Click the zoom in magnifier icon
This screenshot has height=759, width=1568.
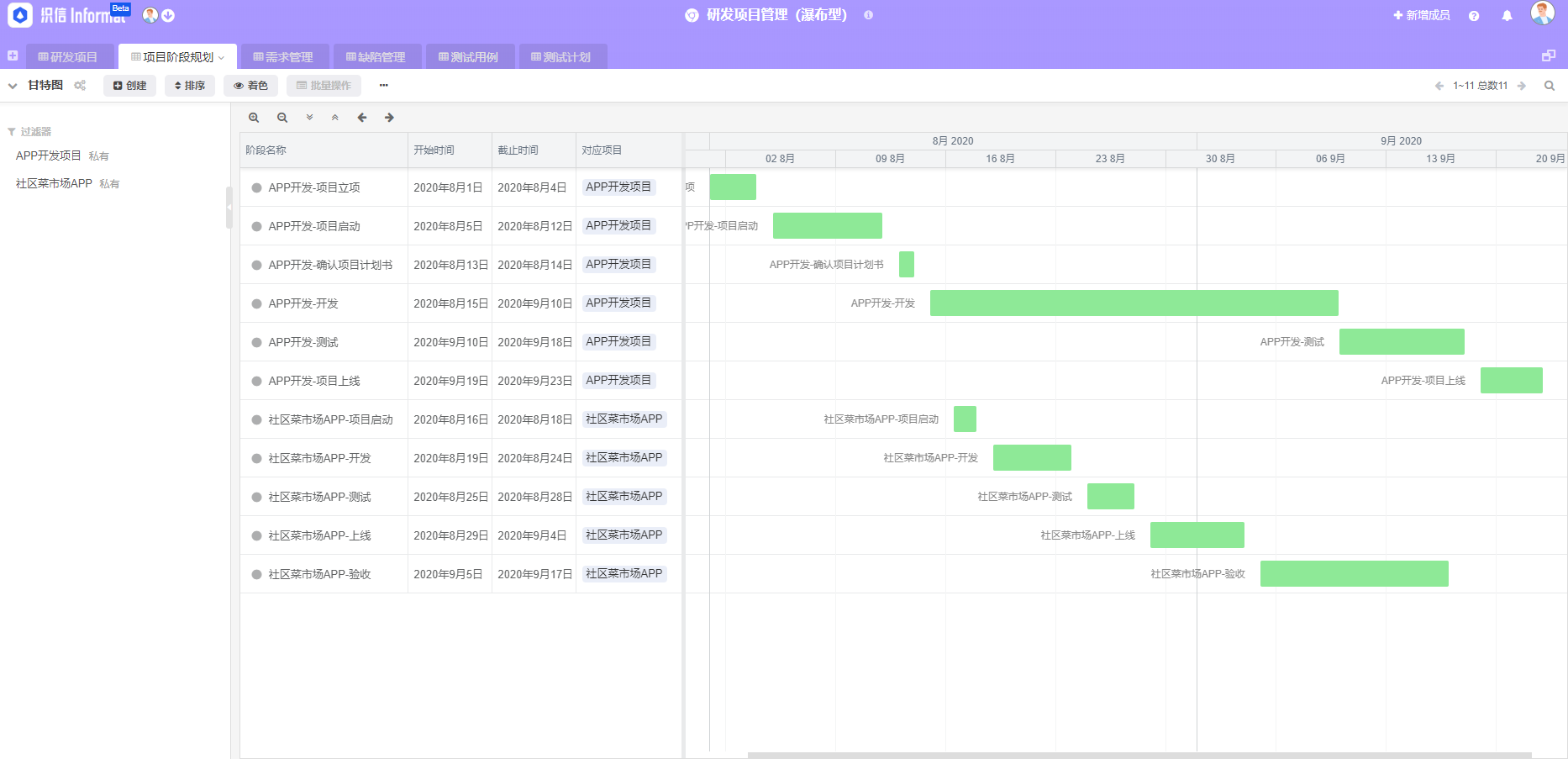pyautogui.click(x=254, y=118)
